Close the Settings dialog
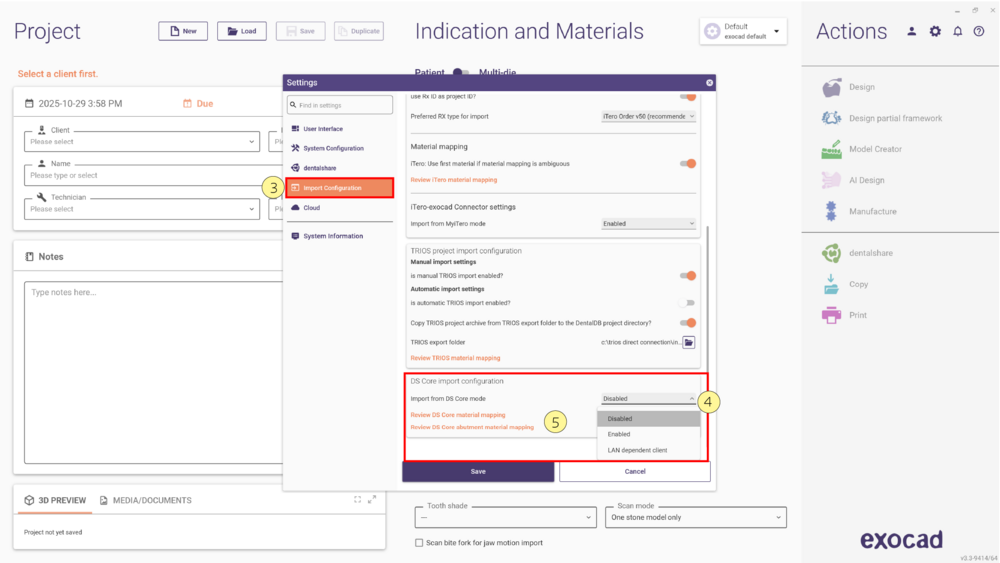Screen dimensions: 1000x563 click(709, 83)
